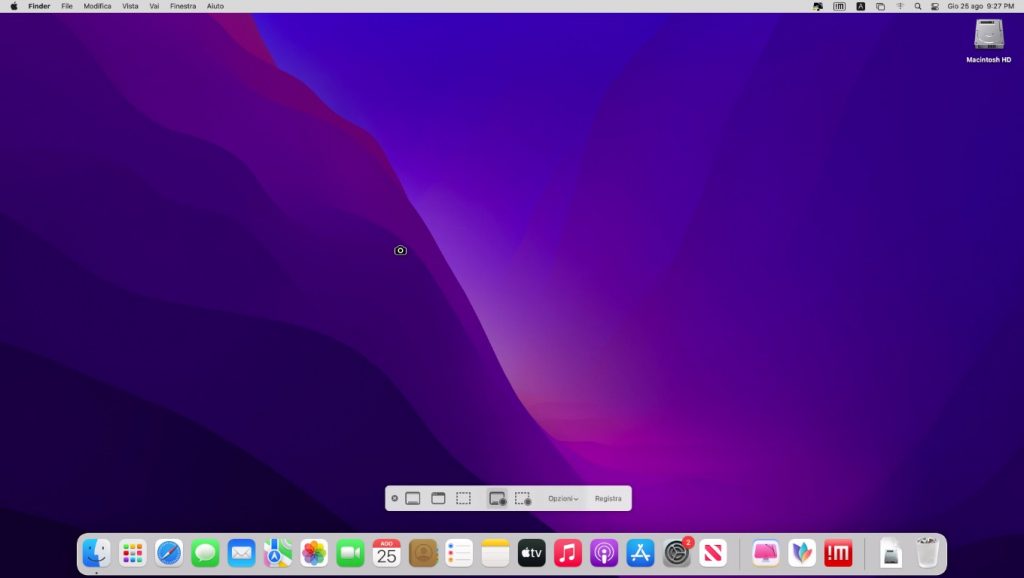Open Control Center from the menu bar
The width and height of the screenshot is (1024, 578).
(935, 6)
